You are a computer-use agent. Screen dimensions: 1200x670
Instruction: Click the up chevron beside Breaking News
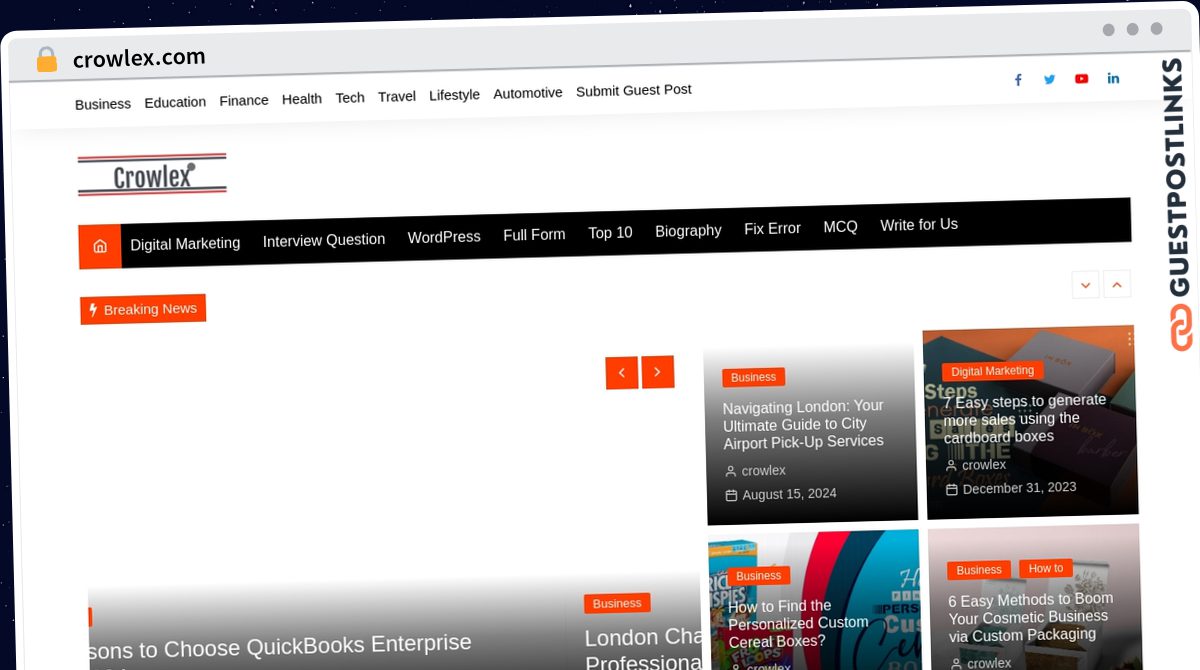pyautogui.click(x=1117, y=283)
